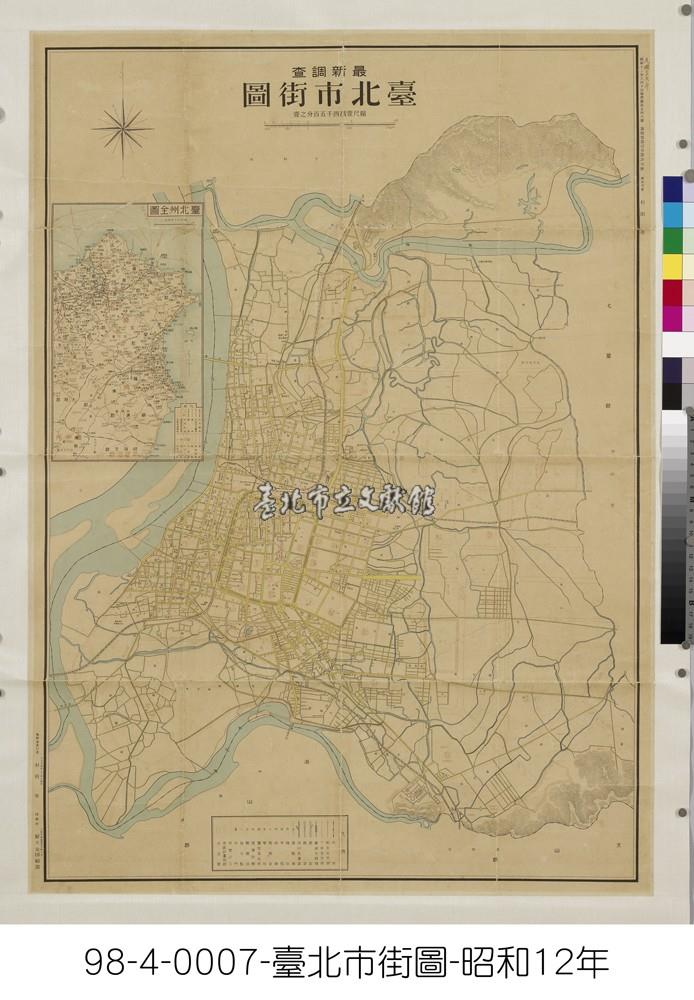Pick the black calibration swatch
The height and width of the screenshot is (1000, 694).
[x=672, y=396]
